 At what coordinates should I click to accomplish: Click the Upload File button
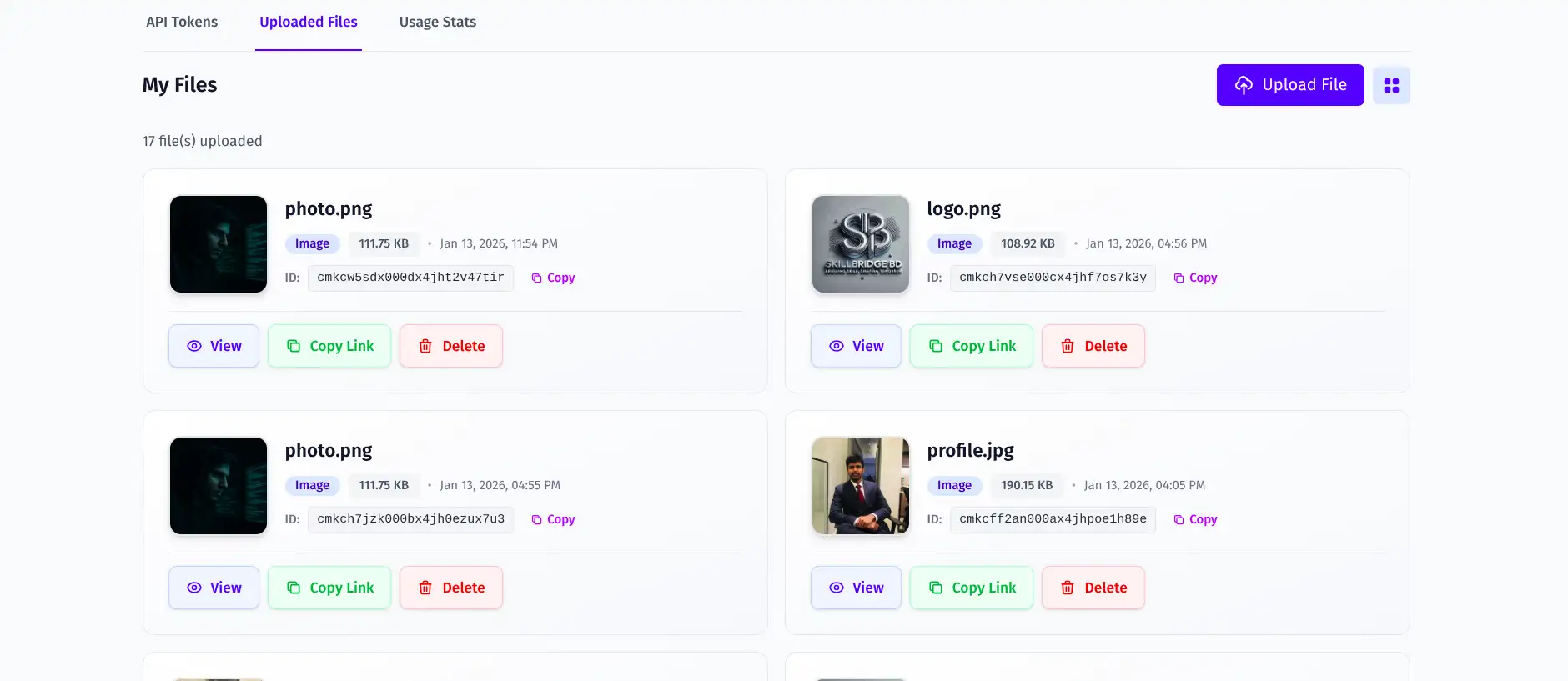pyautogui.click(x=1289, y=85)
